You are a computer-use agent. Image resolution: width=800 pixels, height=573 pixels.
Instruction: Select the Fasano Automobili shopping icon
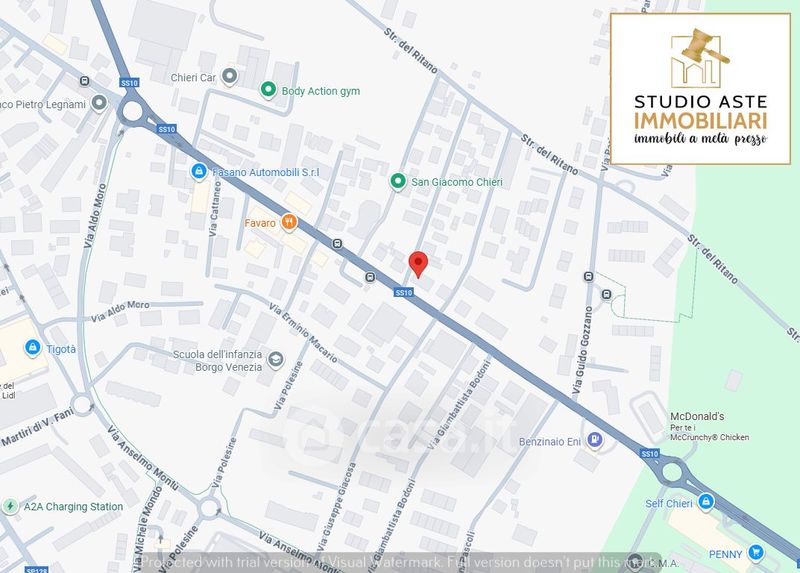tap(198, 171)
